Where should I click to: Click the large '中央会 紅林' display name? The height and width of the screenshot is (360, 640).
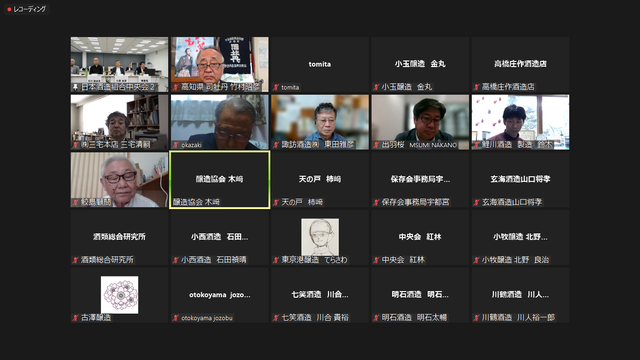click(x=420, y=236)
